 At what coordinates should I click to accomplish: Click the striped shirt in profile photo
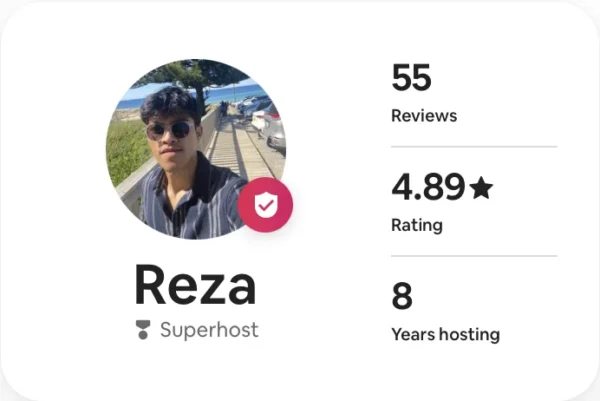[193, 201]
